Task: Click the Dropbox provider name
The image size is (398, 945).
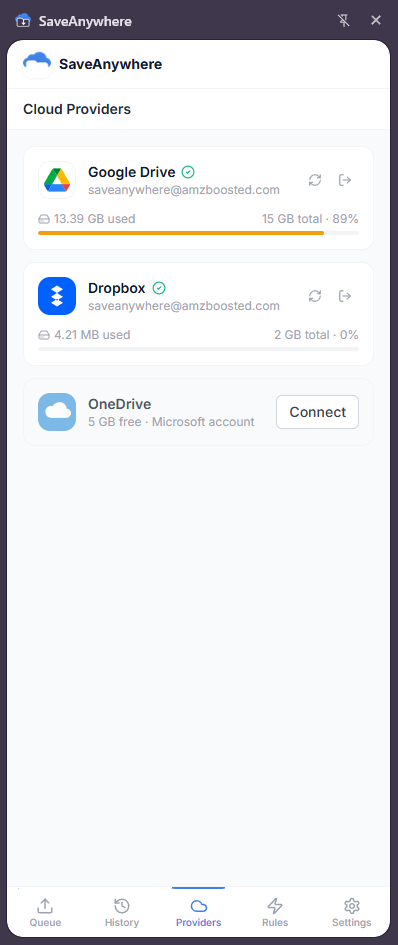Action: 117,288
